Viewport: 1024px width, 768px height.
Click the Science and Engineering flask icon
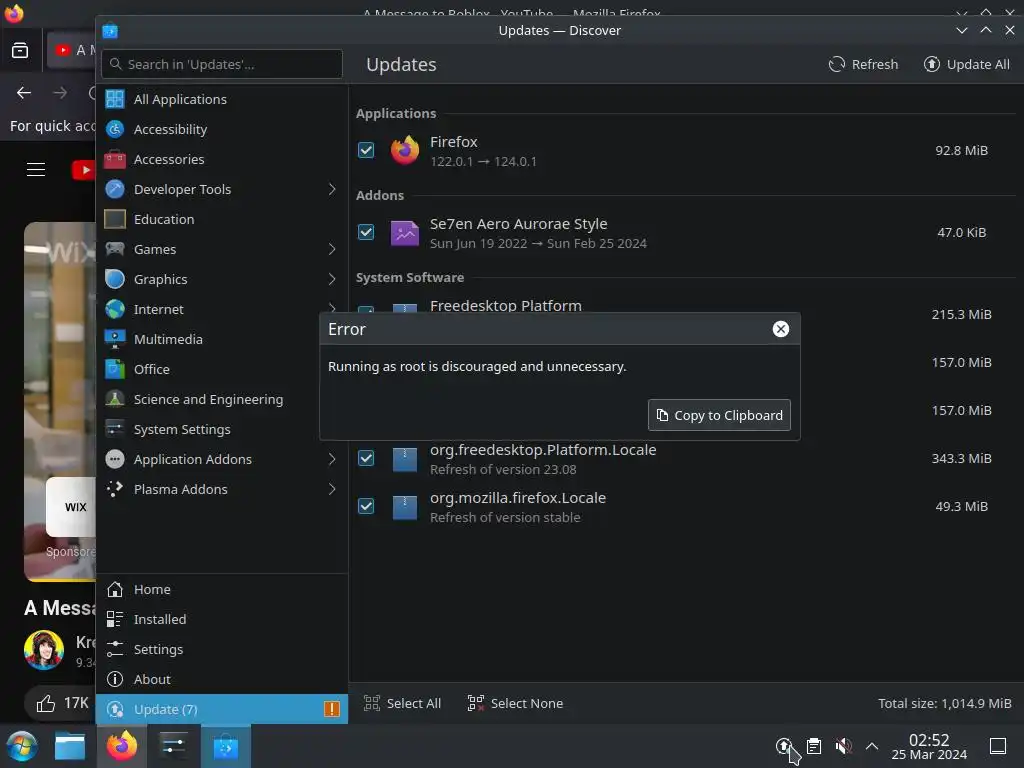point(115,399)
